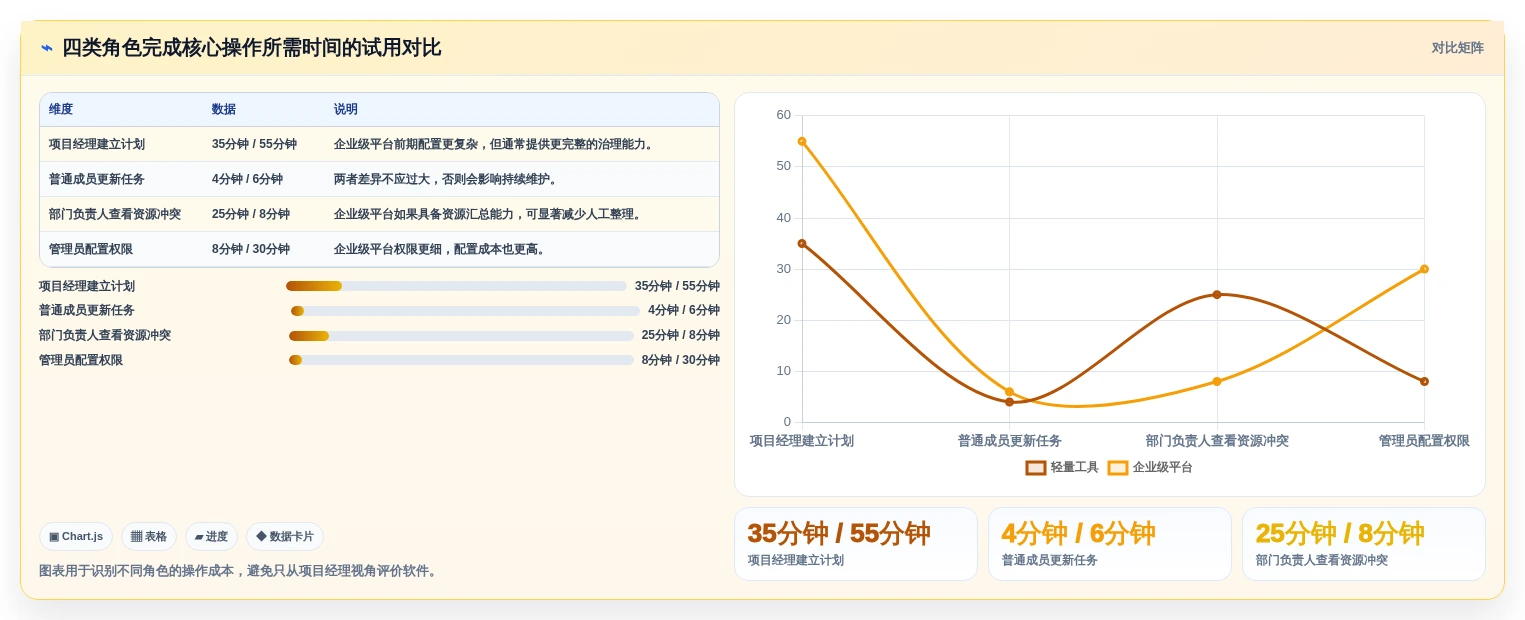Select table cell 管理员配置权限
The image size is (1525, 620).
point(91,249)
